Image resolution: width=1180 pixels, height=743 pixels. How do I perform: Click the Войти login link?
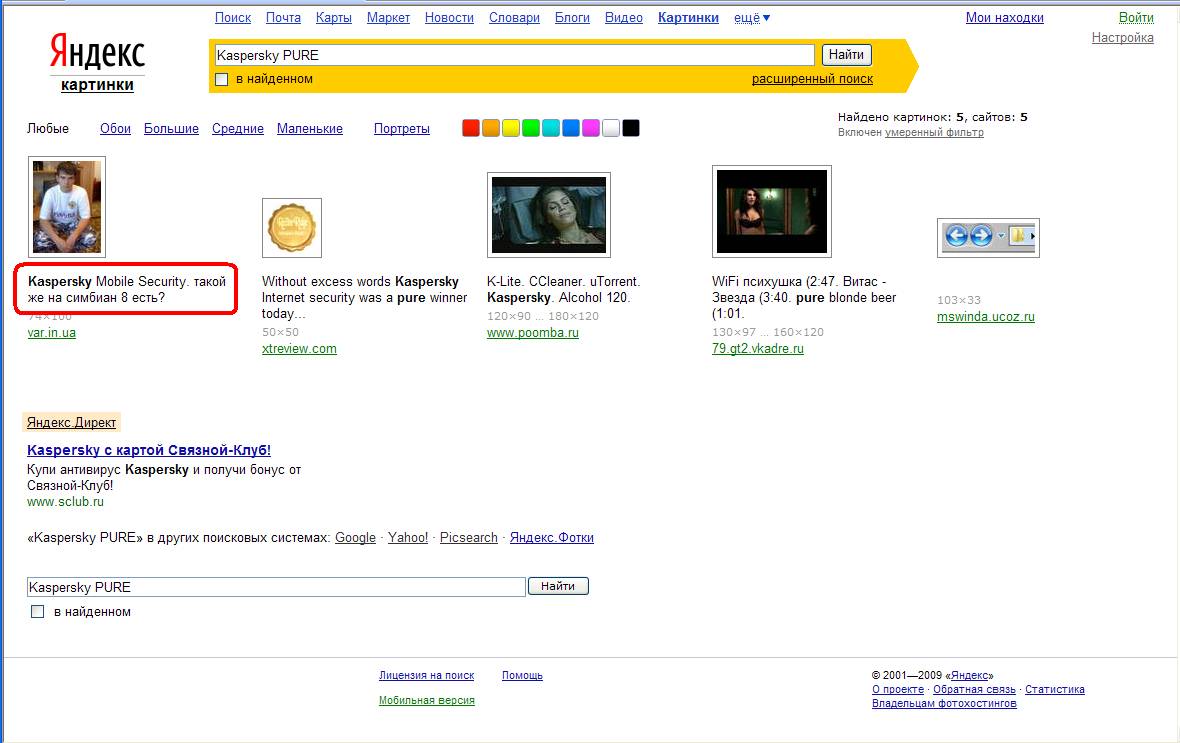pyautogui.click(x=1136, y=17)
